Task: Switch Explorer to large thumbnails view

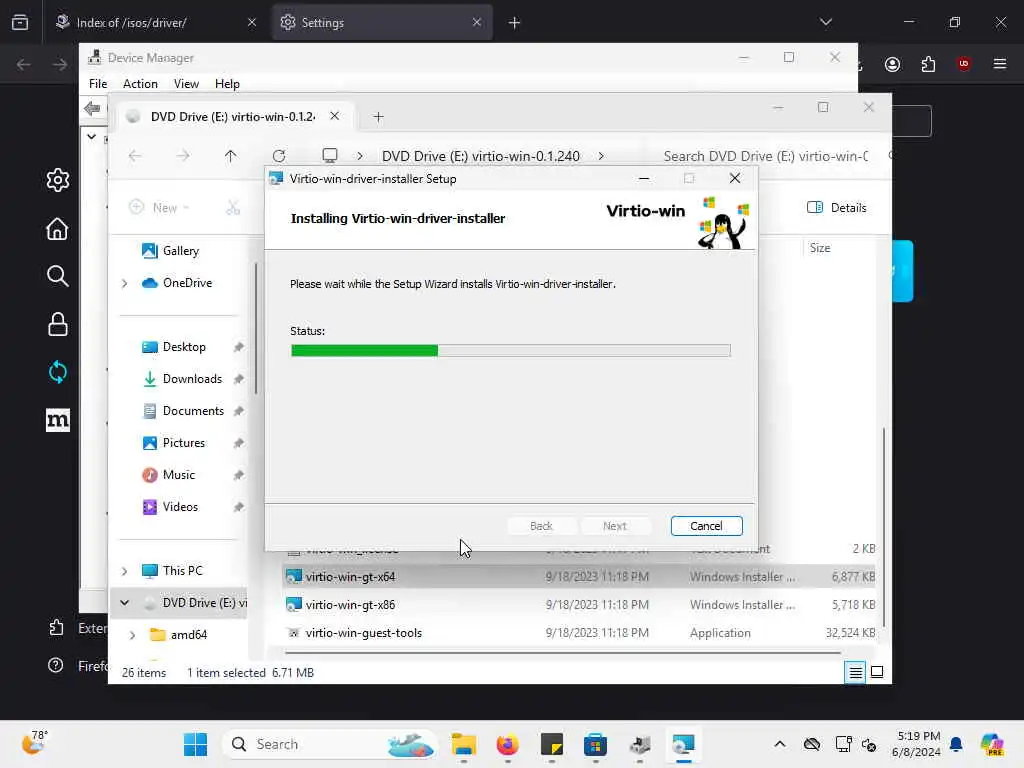Action: coord(877,672)
